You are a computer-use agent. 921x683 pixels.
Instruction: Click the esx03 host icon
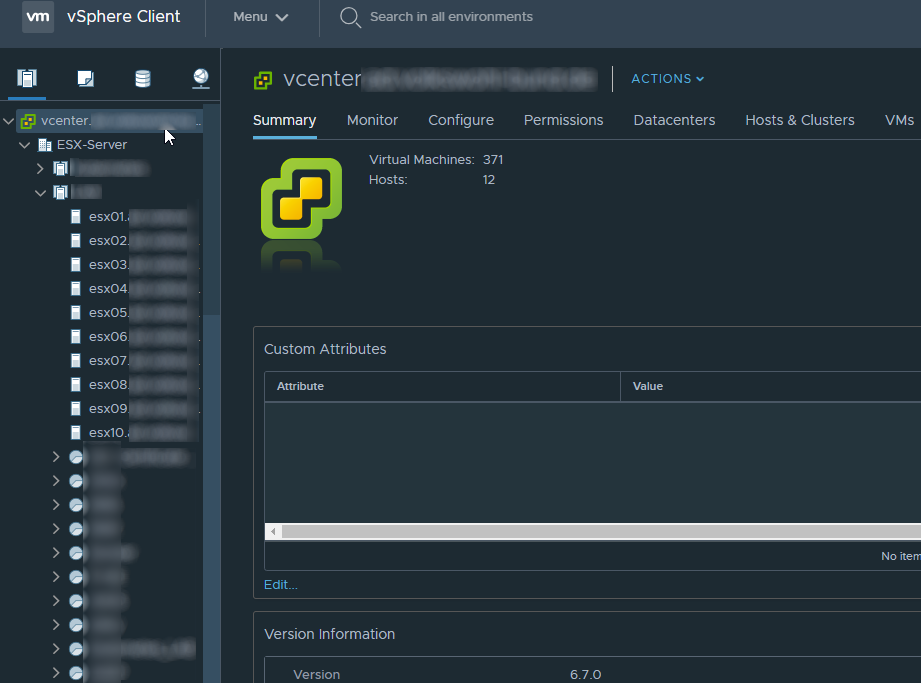coord(76,265)
